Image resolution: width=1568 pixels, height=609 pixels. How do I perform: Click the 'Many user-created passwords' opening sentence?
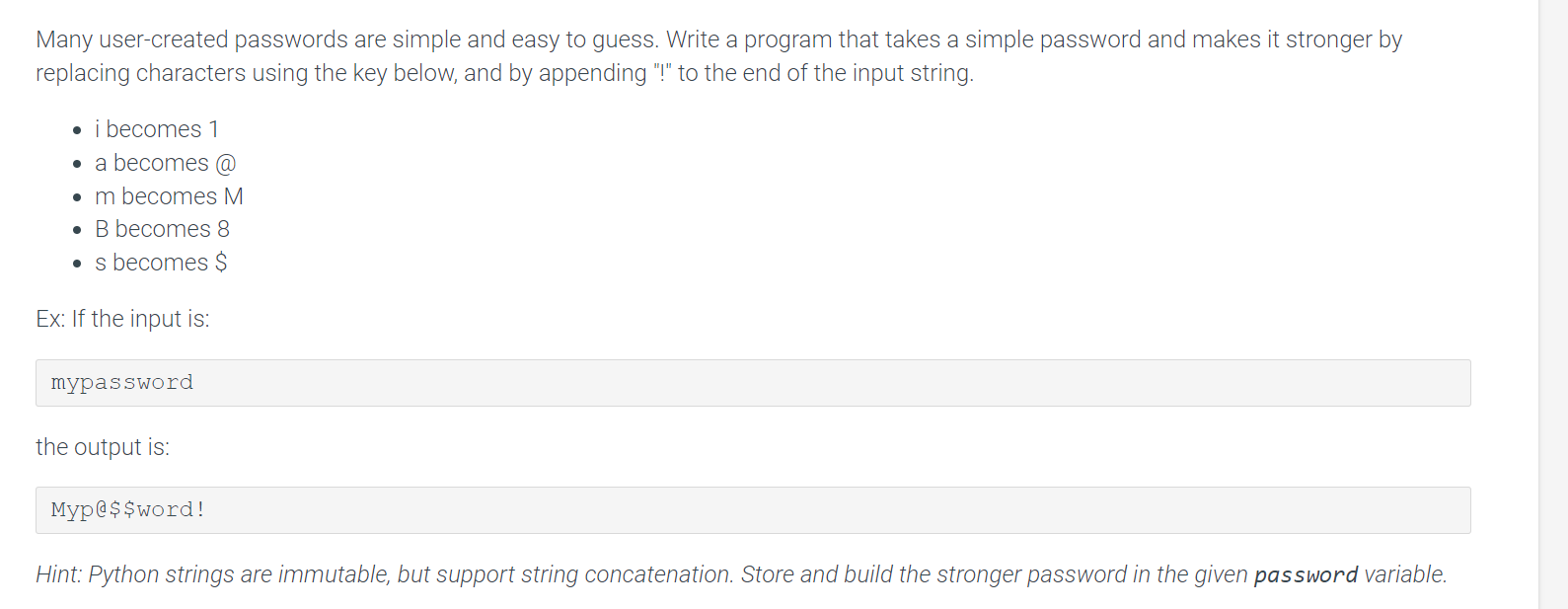tap(347, 39)
